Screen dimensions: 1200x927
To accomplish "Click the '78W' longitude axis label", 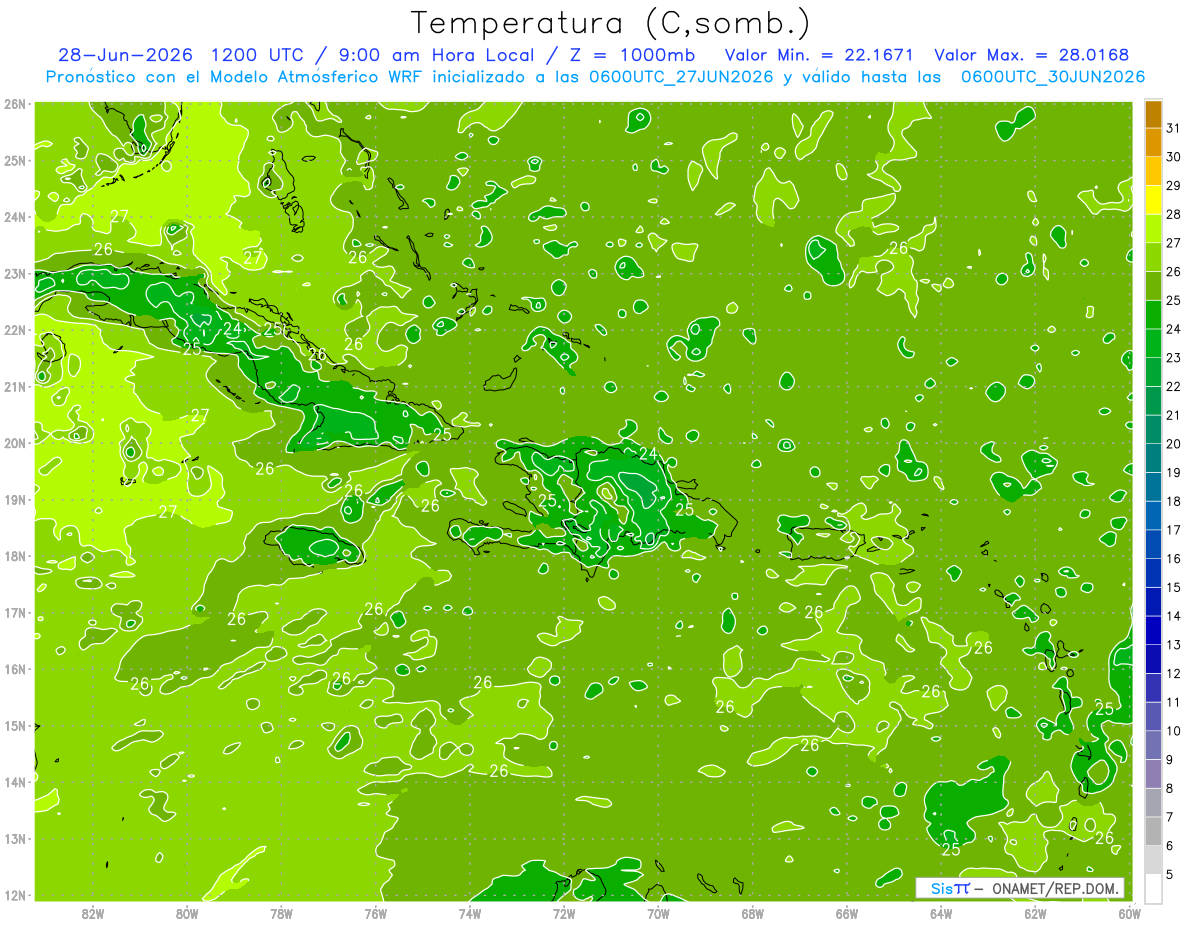I will click(x=281, y=913).
